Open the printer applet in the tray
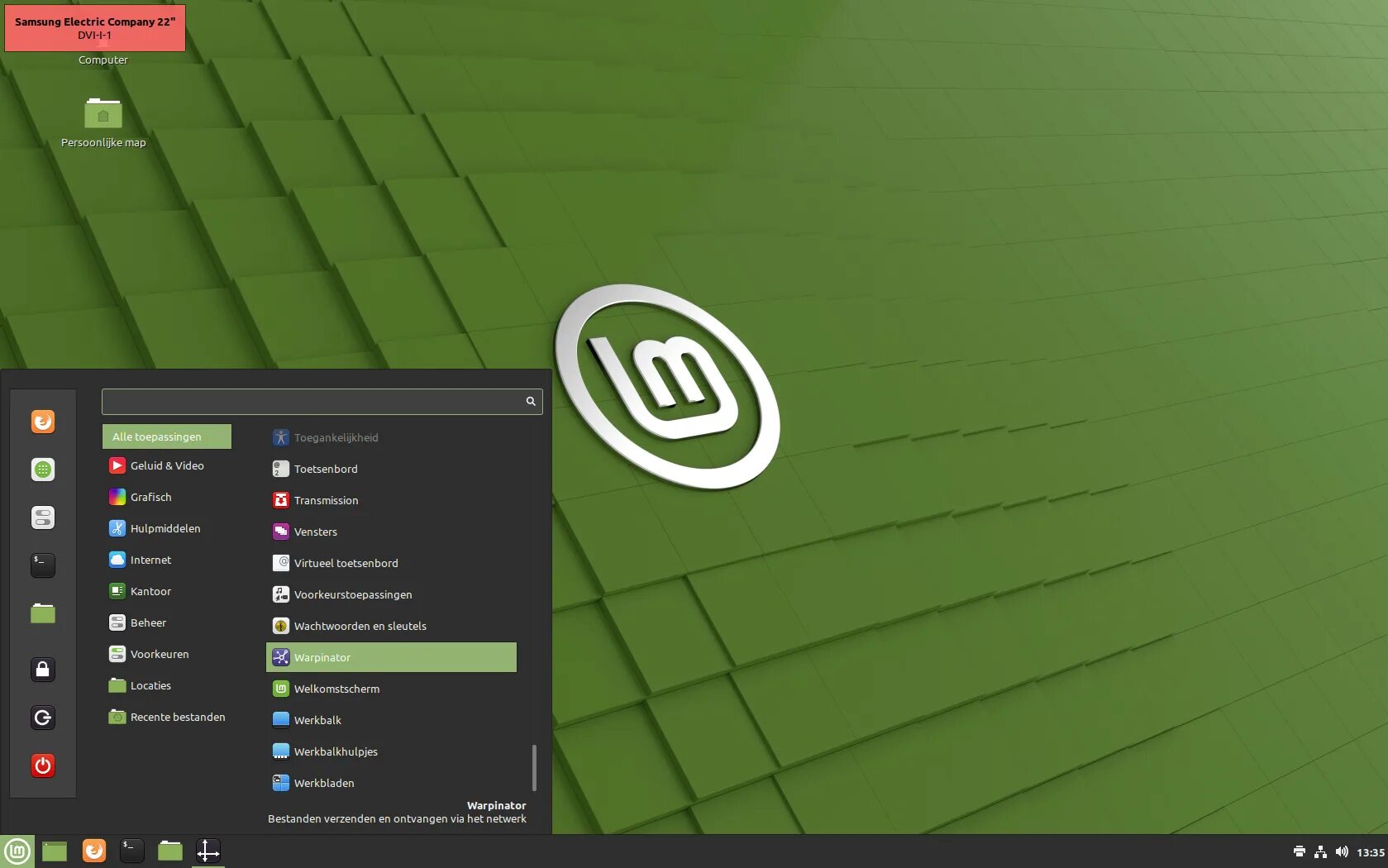 pos(1299,851)
